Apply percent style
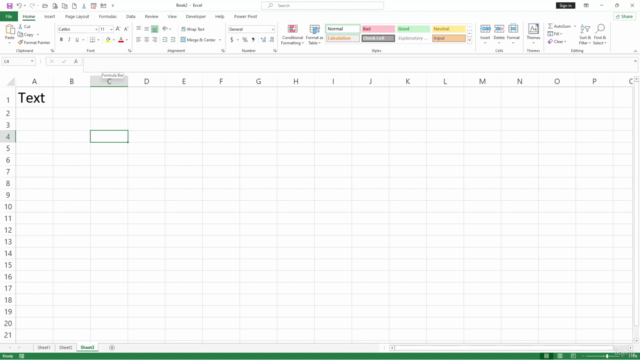Image resolution: width=640 pixels, height=360 pixels. coord(244,40)
